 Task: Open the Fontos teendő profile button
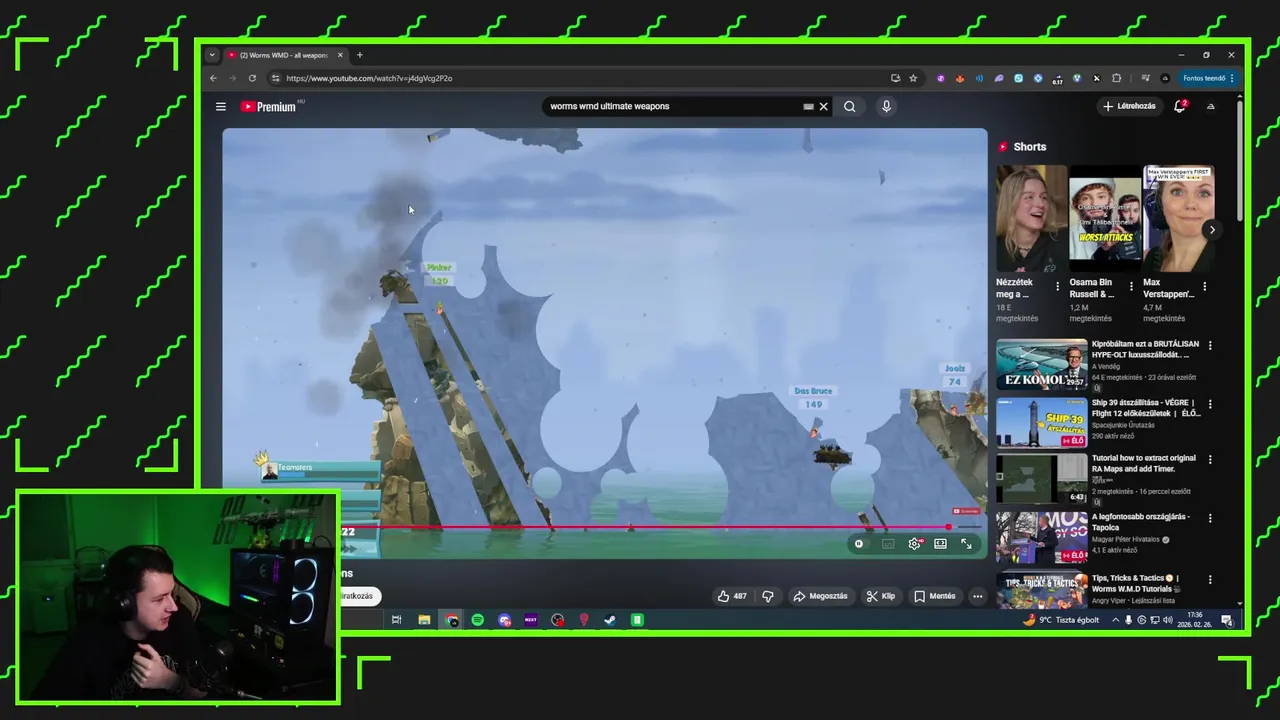1208,78
